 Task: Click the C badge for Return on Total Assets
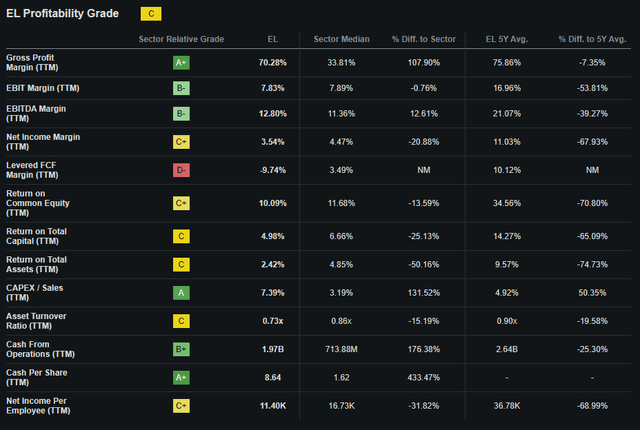181,264
